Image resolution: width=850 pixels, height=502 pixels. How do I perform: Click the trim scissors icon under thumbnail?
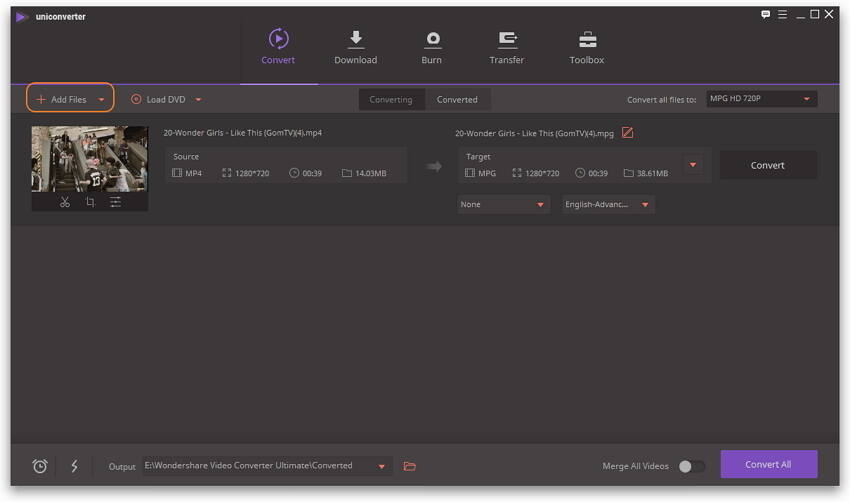(65, 202)
